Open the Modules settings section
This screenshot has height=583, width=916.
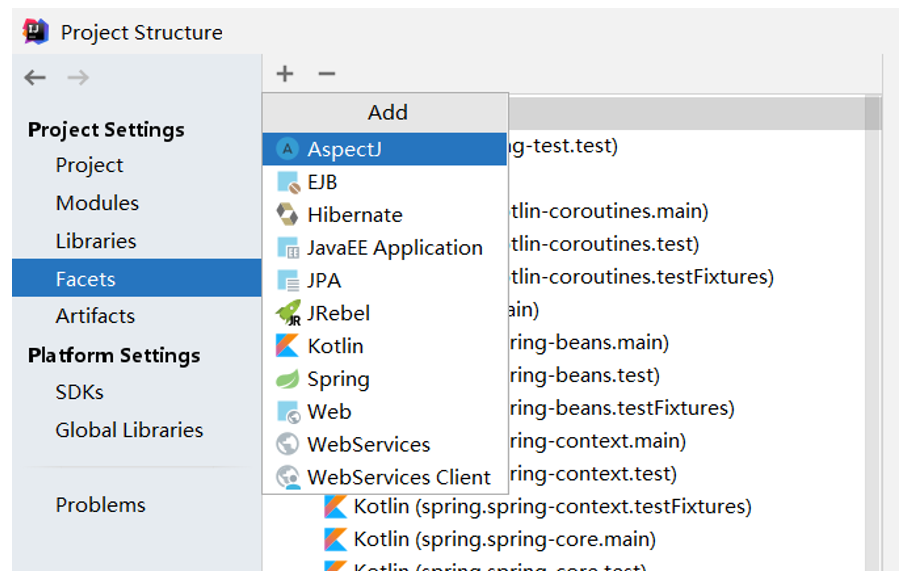click(97, 203)
